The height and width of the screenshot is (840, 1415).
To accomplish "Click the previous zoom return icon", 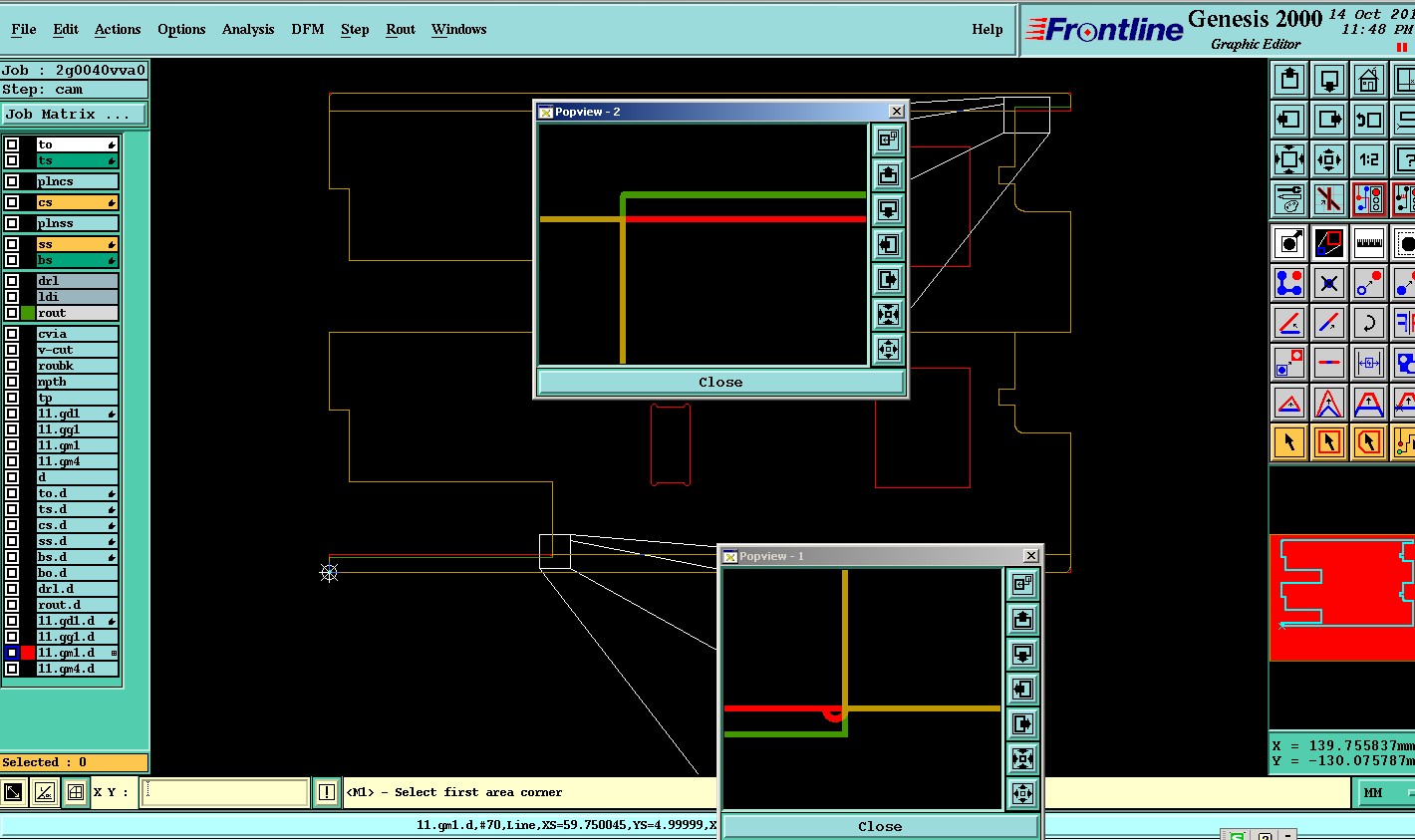I will tap(1369, 120).
